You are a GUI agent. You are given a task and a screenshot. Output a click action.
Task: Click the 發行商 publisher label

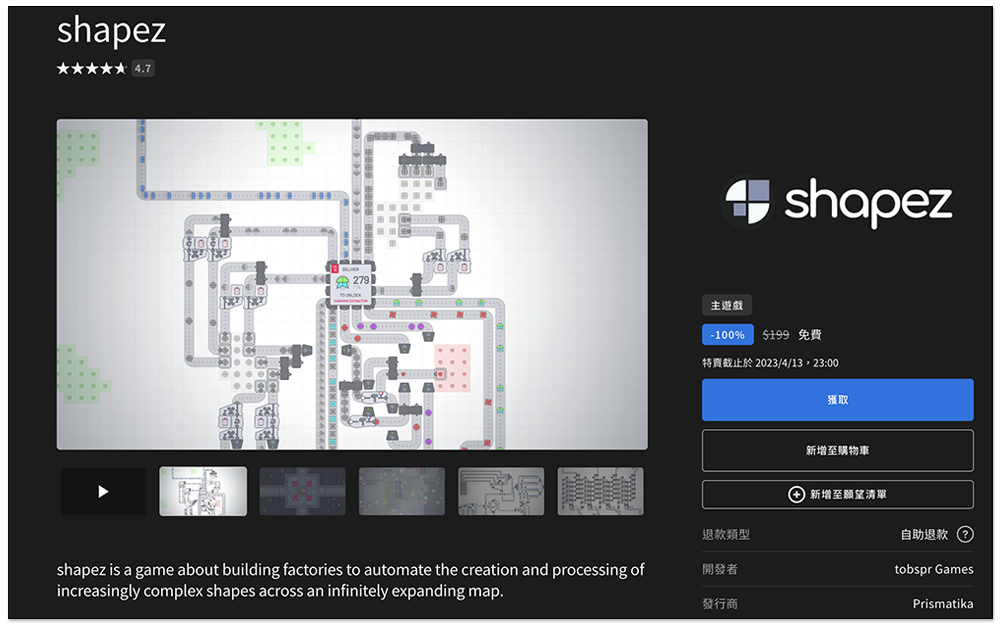click(720, 604)
